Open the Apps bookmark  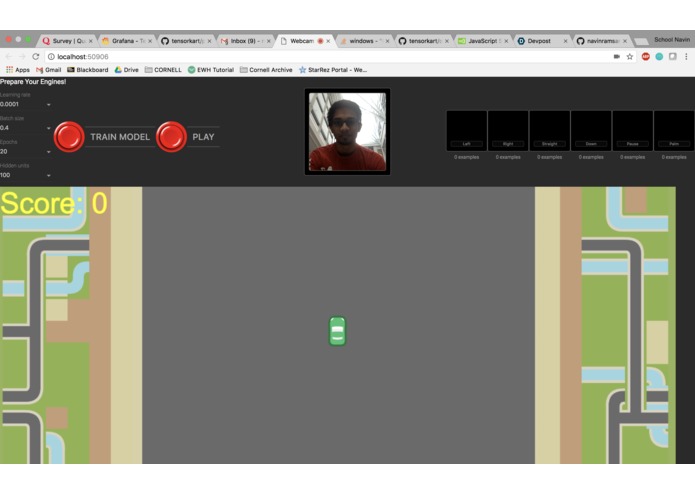pyautogui.click(x=18, y=70)
